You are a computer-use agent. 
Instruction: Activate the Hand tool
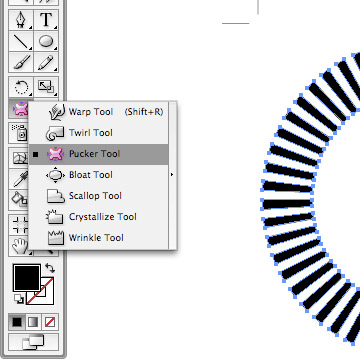coord(19,246)
